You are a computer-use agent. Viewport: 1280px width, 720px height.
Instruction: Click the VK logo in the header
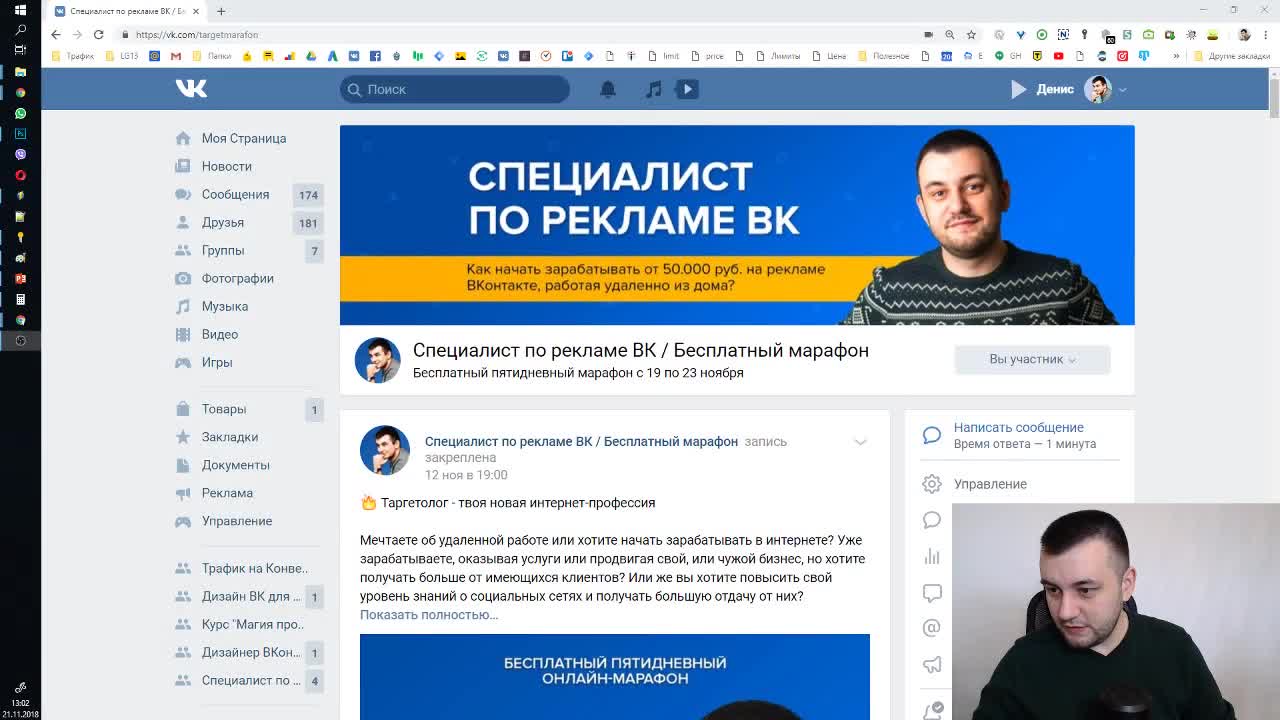point(191,89)
